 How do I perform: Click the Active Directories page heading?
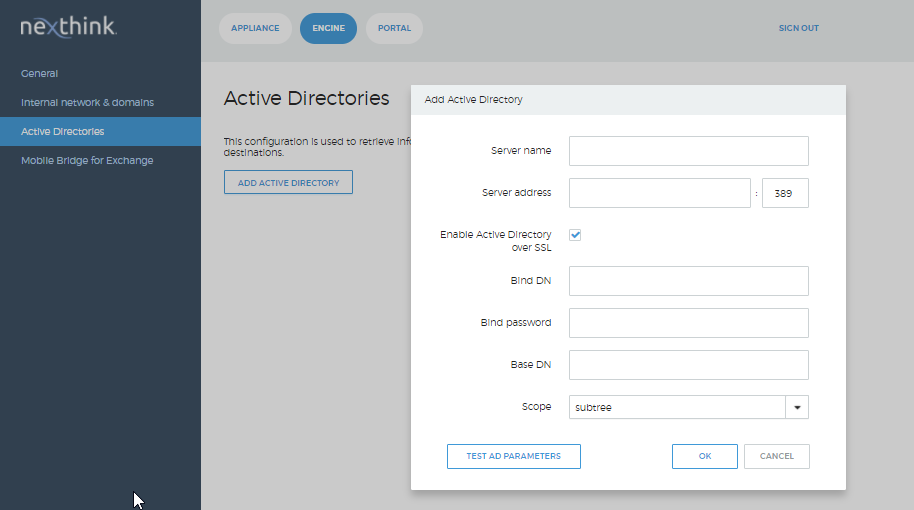click(307, 98)
